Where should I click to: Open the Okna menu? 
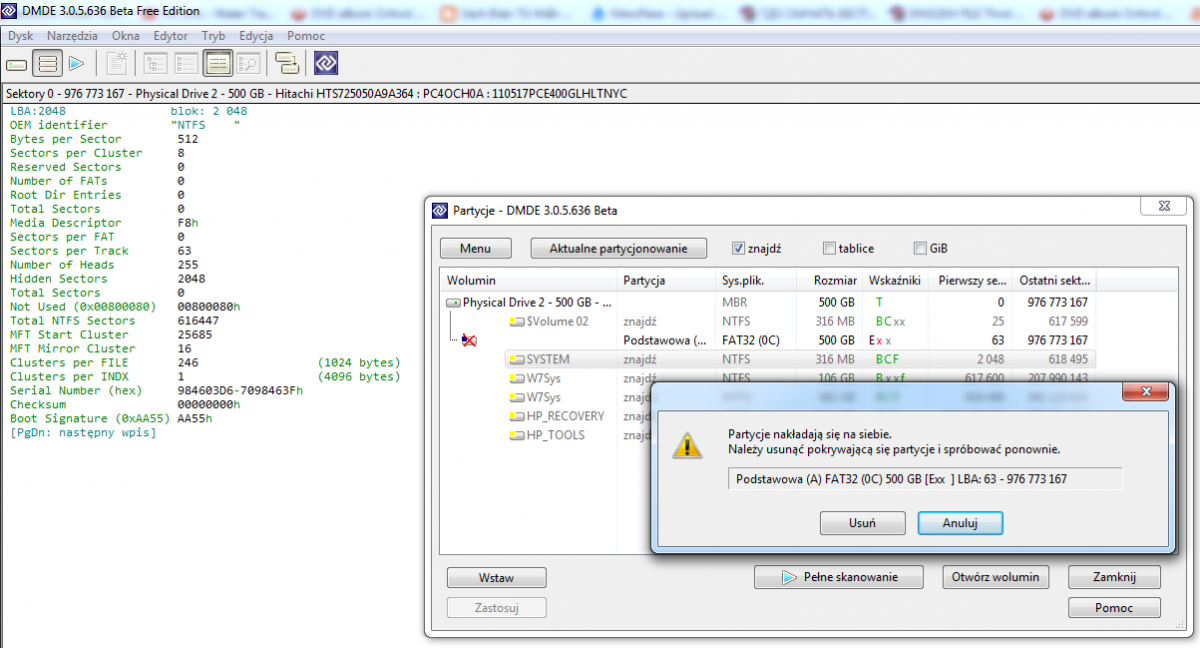pos(126,36)
